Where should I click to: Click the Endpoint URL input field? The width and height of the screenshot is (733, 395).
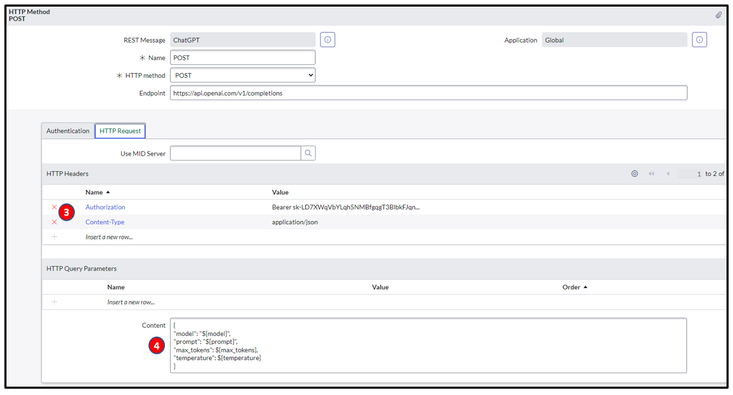(x=429, y=93)
